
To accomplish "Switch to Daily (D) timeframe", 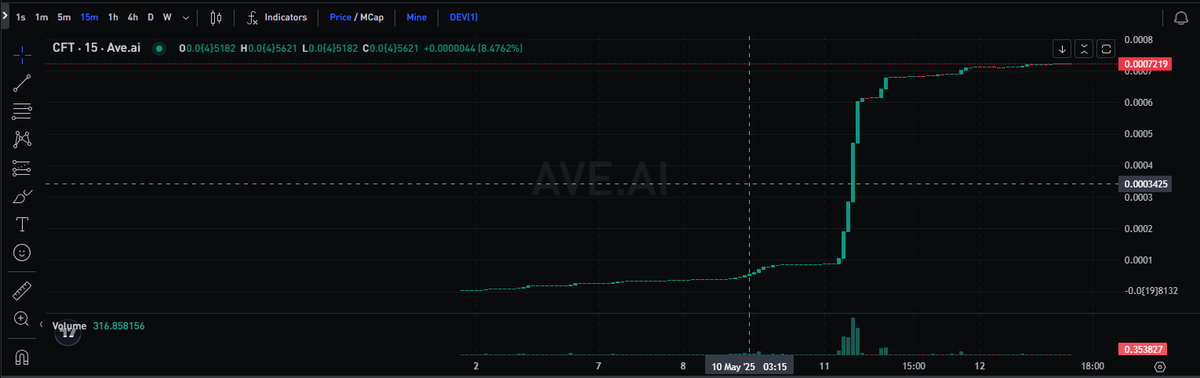I will (151, 18).
